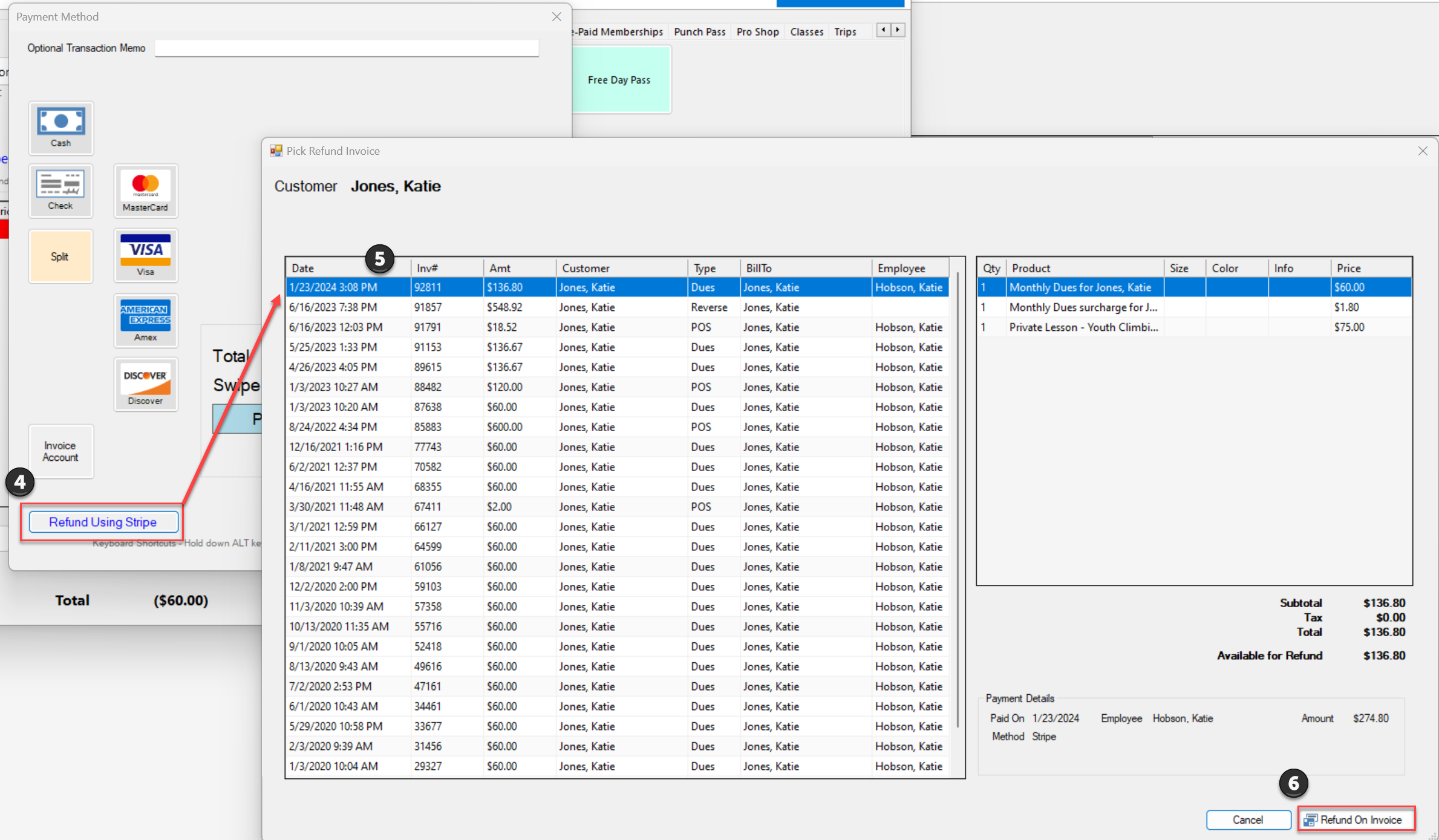Choose the Amex payment icon
The width and height of the screenshot is (1439, 840).
click(146, 321)
